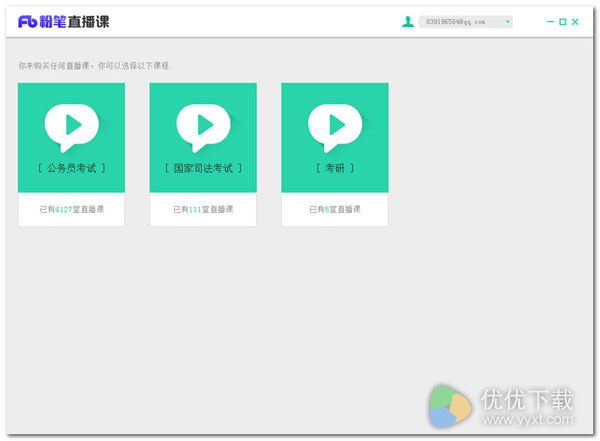Click the text 已有5堂直播课

point(335,209)
